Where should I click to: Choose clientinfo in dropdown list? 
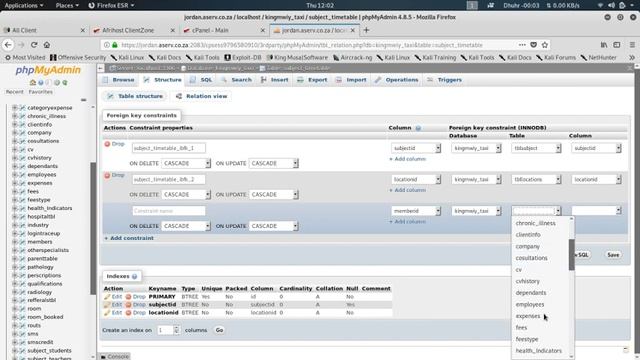click(528, 235)
